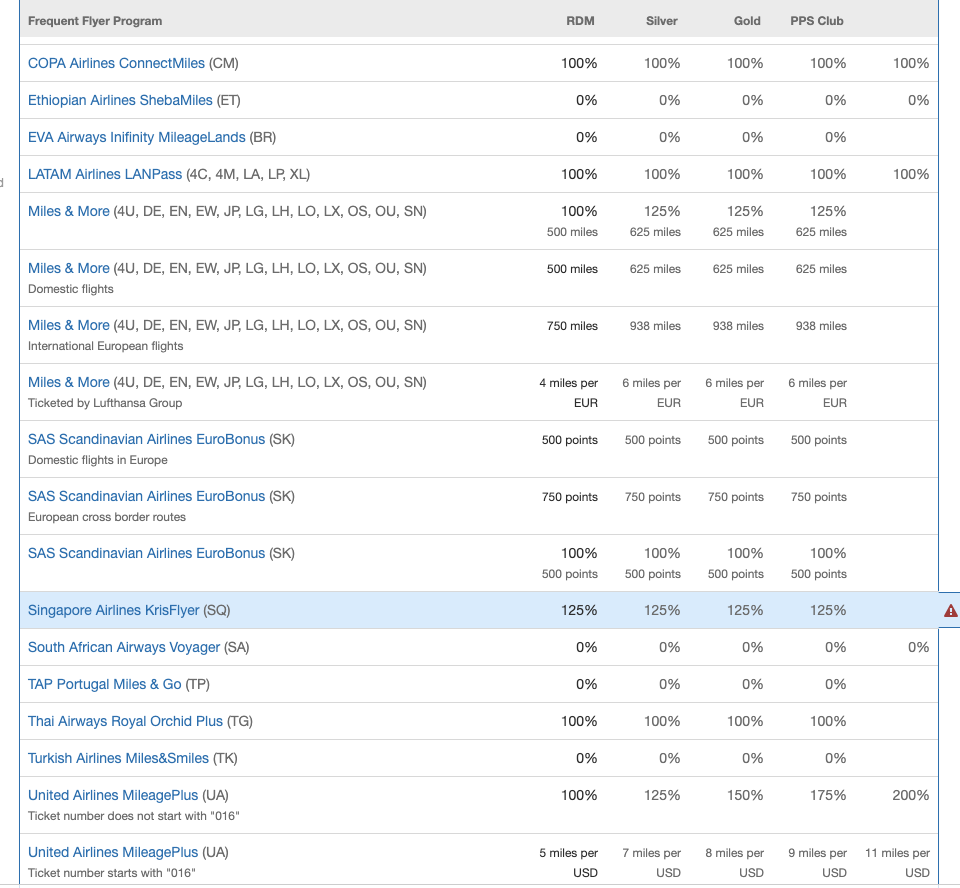Select last-column 0% for Ethiopian Airlines

pos(918,100)
